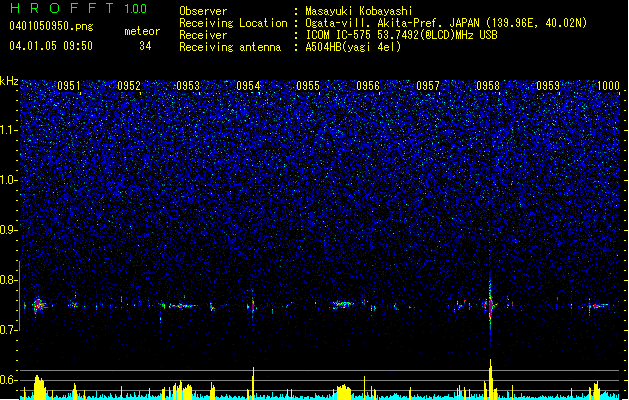629x400 pixels.
Task: Click the 0956 time marker
Action: [x=368, y=86]
